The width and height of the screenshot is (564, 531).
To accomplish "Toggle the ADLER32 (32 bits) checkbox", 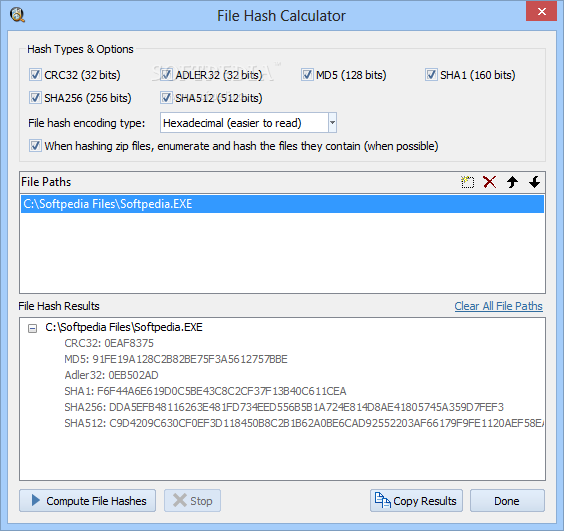I will pos(166,75).
